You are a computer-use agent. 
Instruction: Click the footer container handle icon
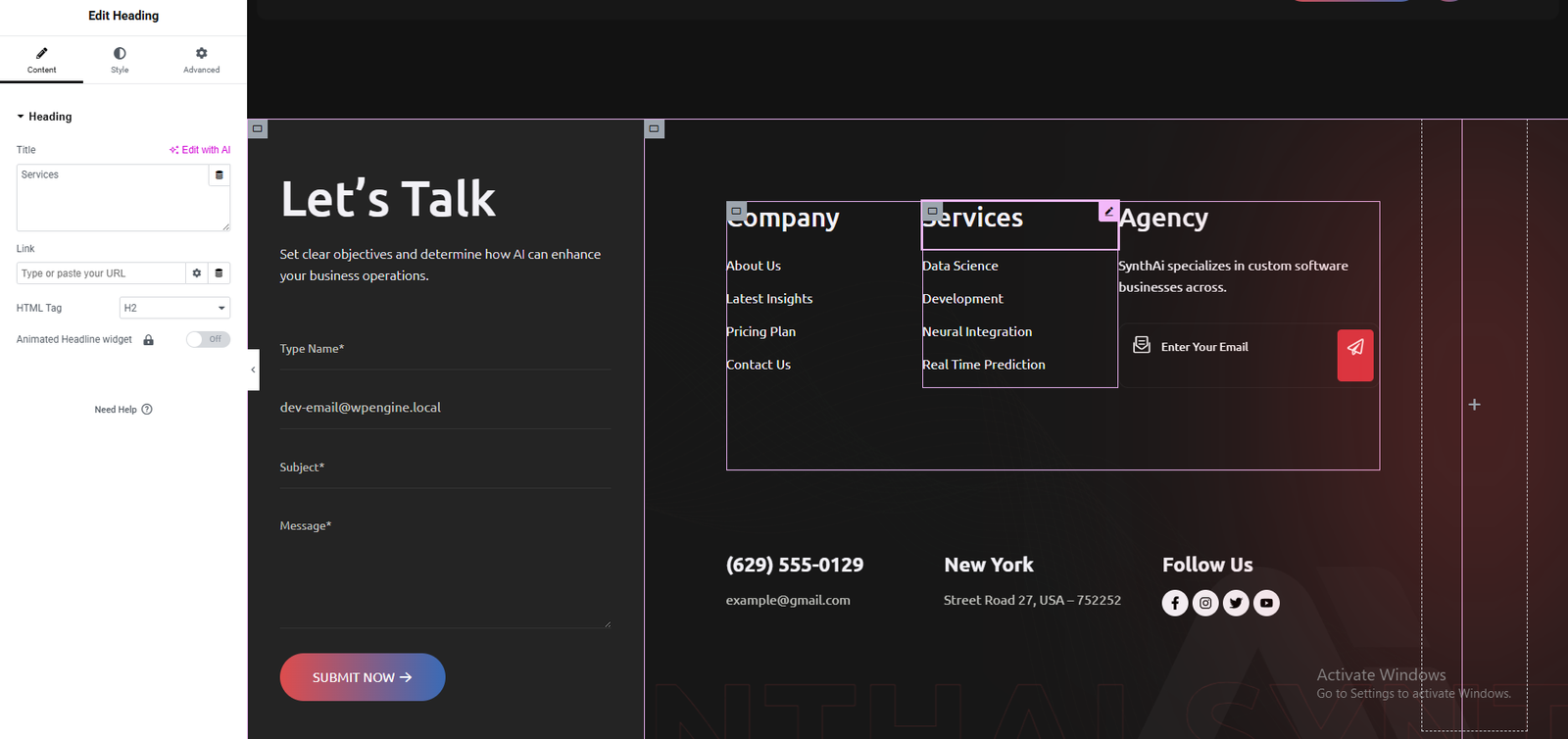[x=655, y=128]
